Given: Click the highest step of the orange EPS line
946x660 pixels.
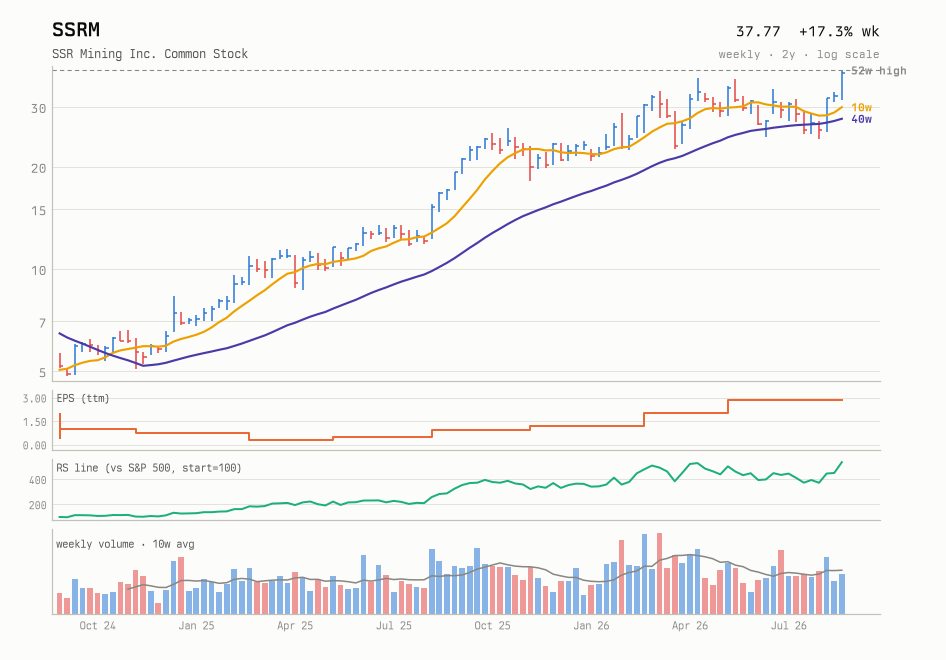Looking at the screenshot, I should click(x=785, y=400).
